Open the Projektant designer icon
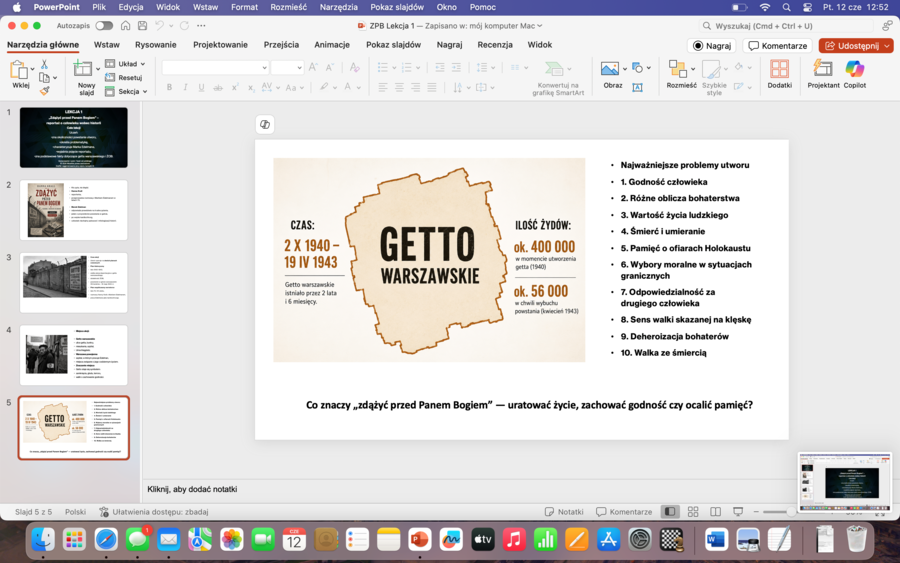The height and width of the screenshot is (563, 900). pos(823,69)
